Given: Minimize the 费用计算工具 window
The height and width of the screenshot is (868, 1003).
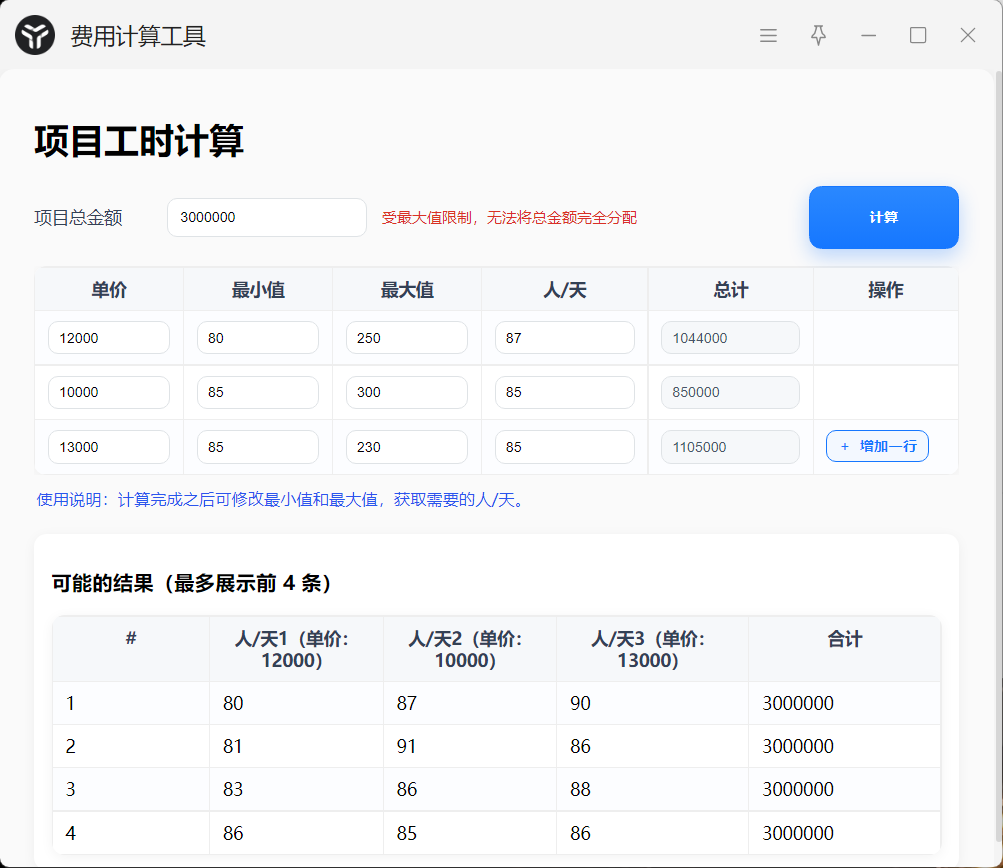Looking at the screenshot, I should pos(868,35).
